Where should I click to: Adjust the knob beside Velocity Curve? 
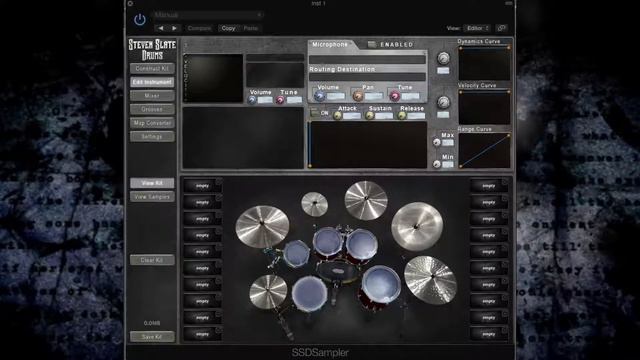(x=443, y=102)
